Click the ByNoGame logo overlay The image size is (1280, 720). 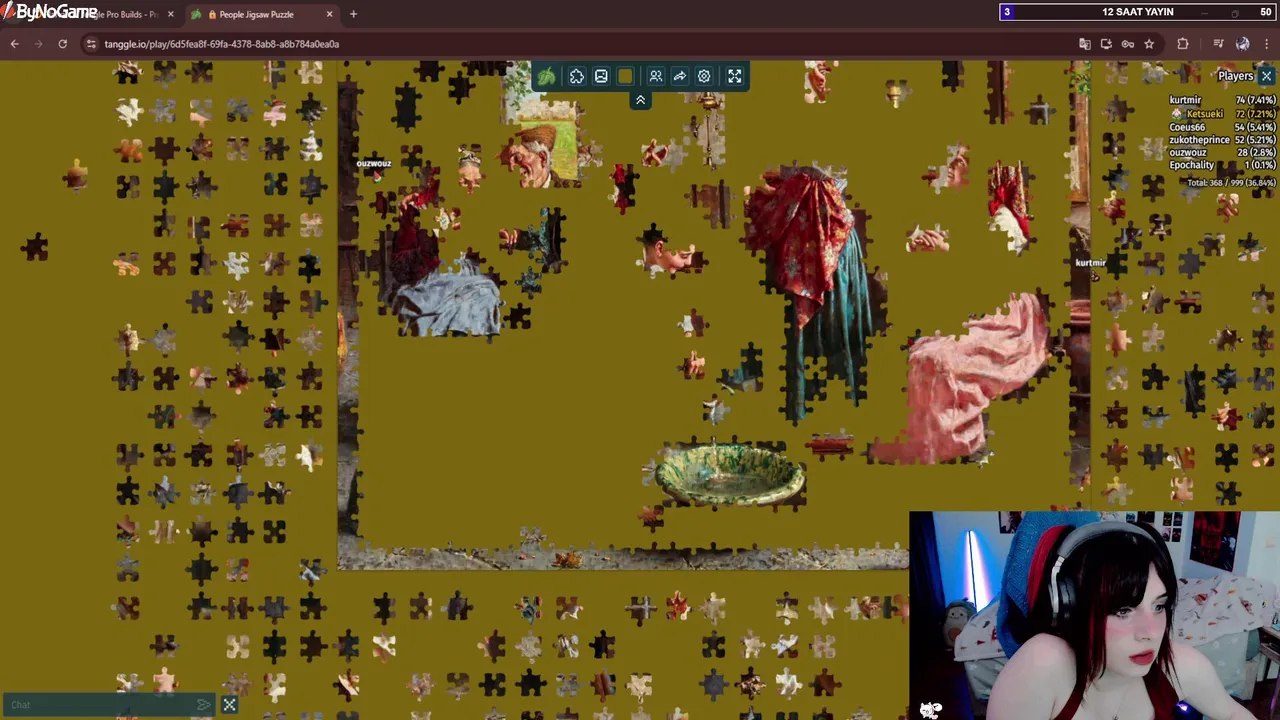[x=50, y=12]
